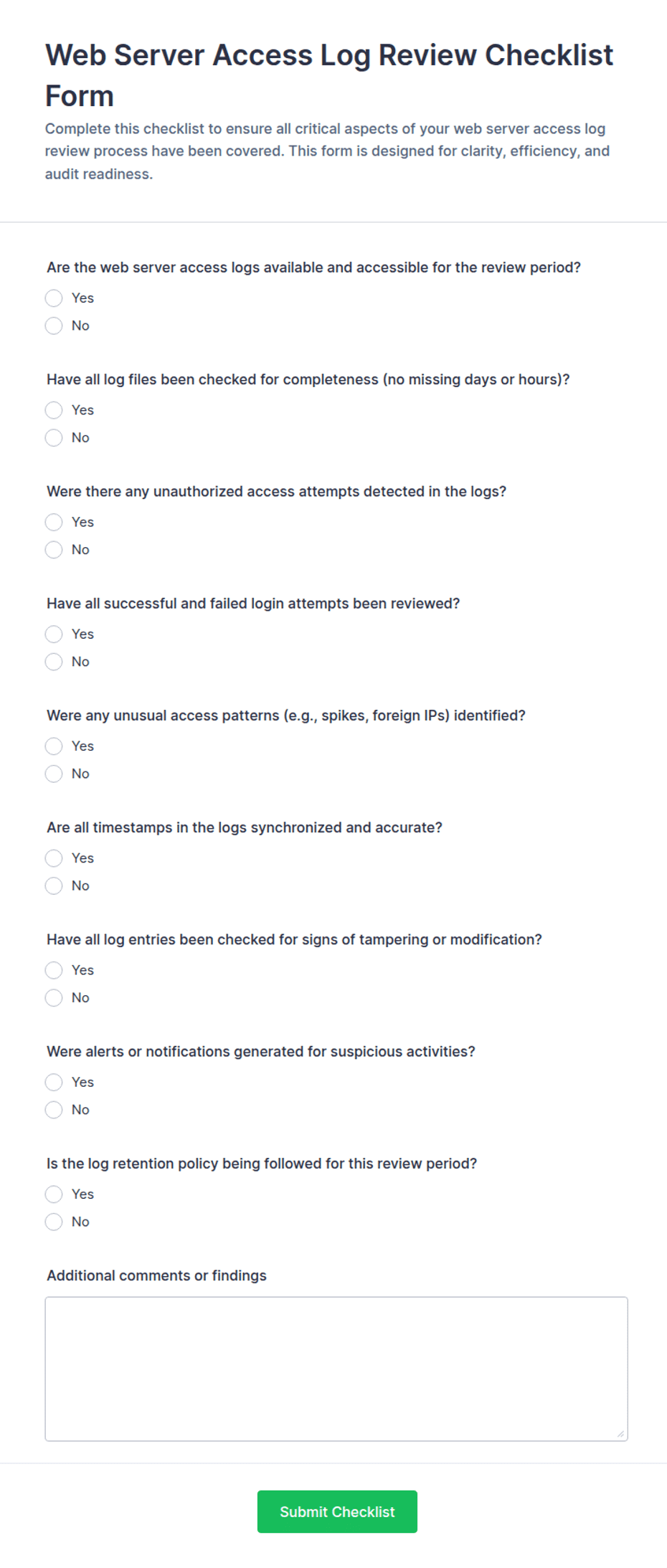Select Yes for access logs available question
The image size is (667, 1568).
(x=54, y=298)
